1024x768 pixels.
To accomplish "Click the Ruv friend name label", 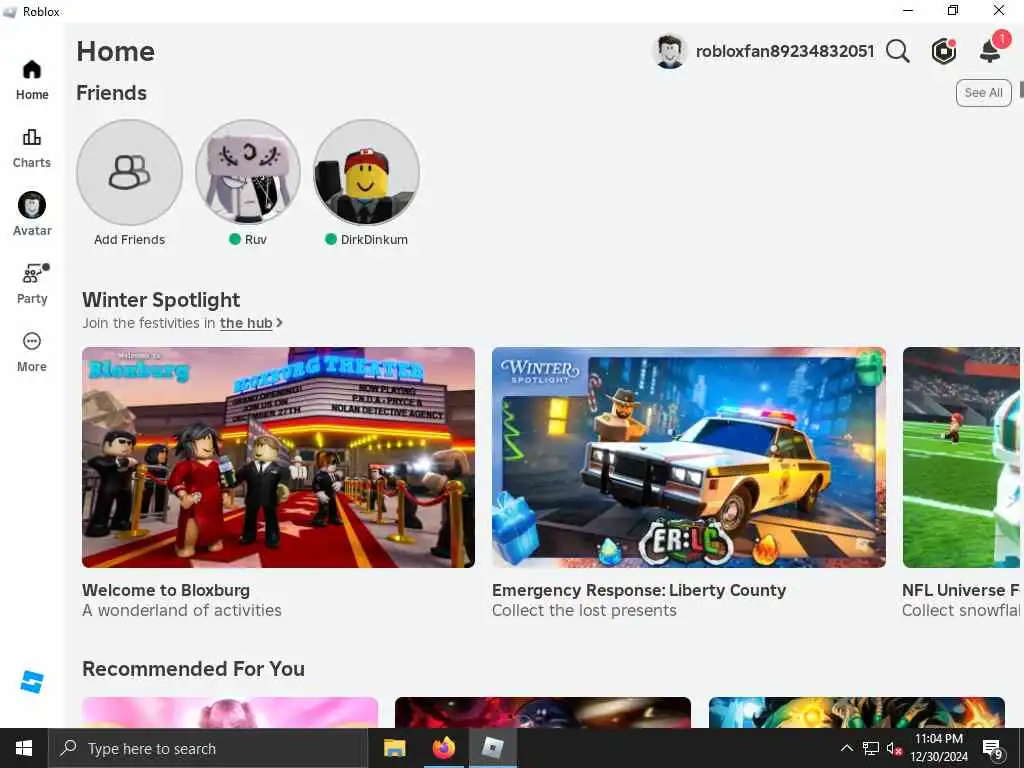I will point(255,240).
